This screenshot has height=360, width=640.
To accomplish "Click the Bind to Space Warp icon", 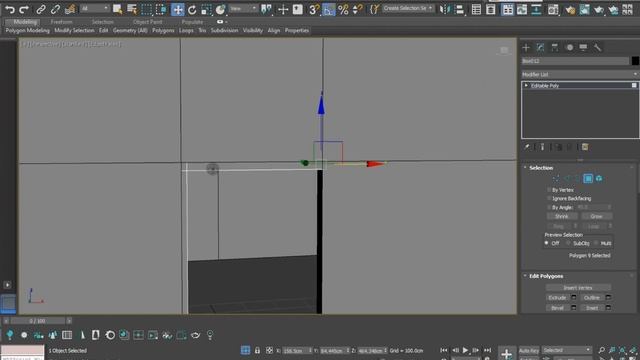I will point(70,9).
